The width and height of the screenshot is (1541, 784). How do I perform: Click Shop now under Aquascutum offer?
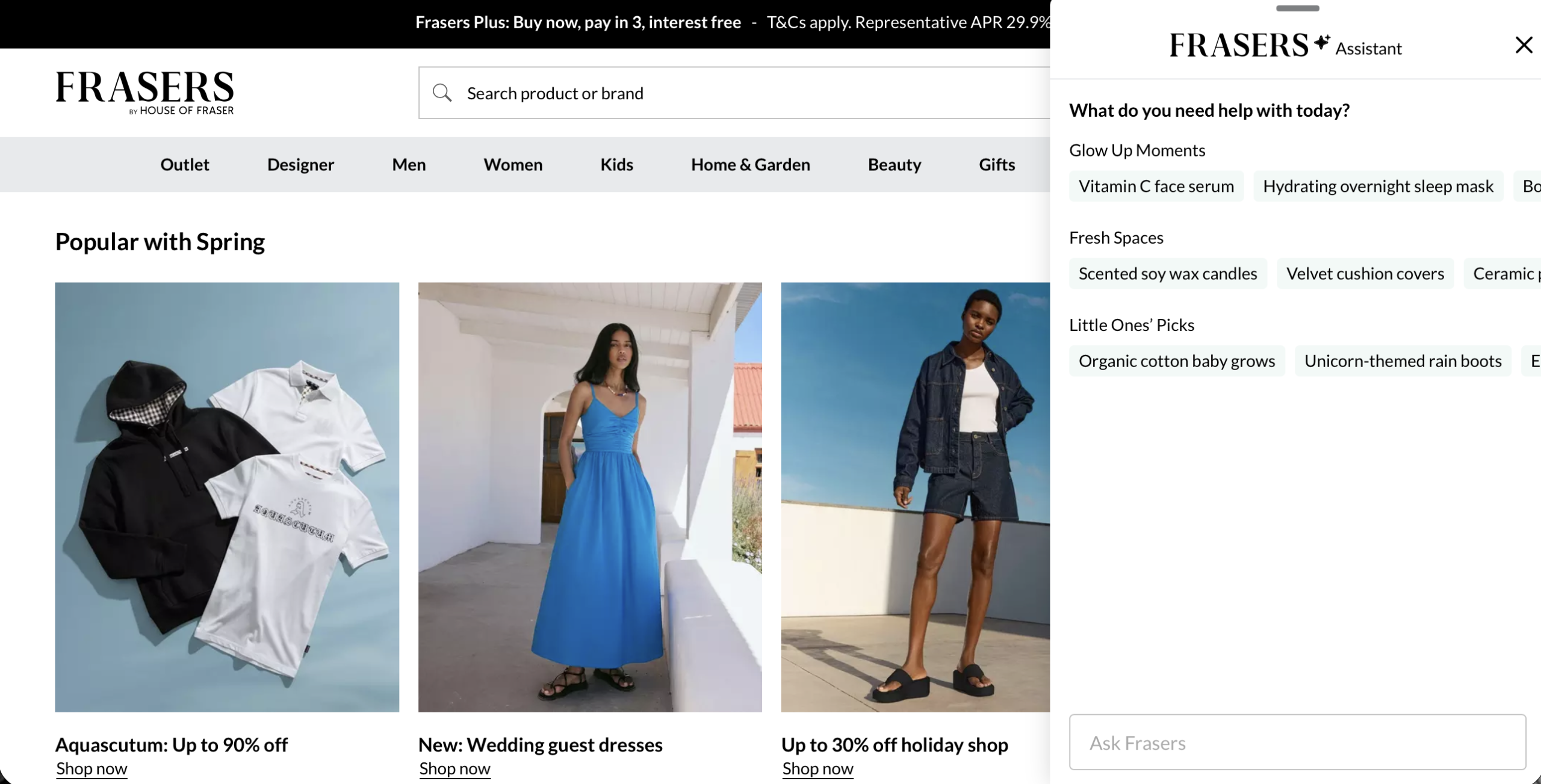91,768
